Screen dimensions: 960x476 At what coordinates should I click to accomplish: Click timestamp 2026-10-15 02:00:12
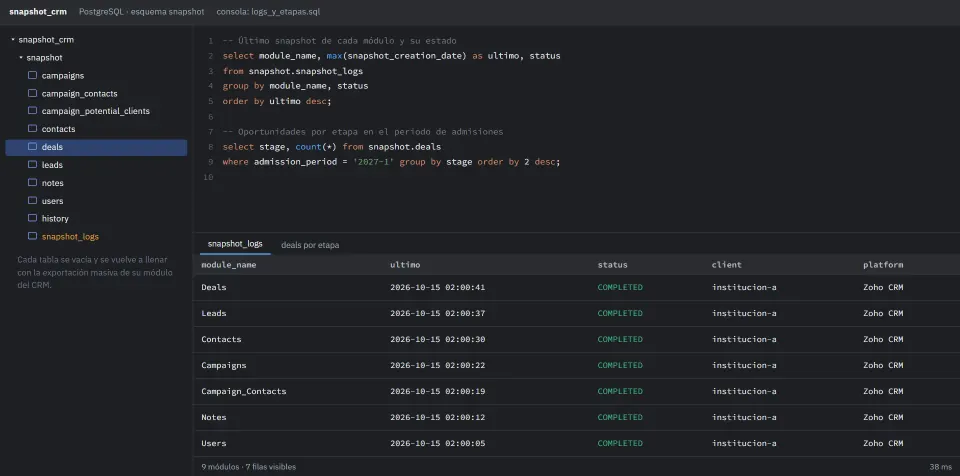(438, 417)
